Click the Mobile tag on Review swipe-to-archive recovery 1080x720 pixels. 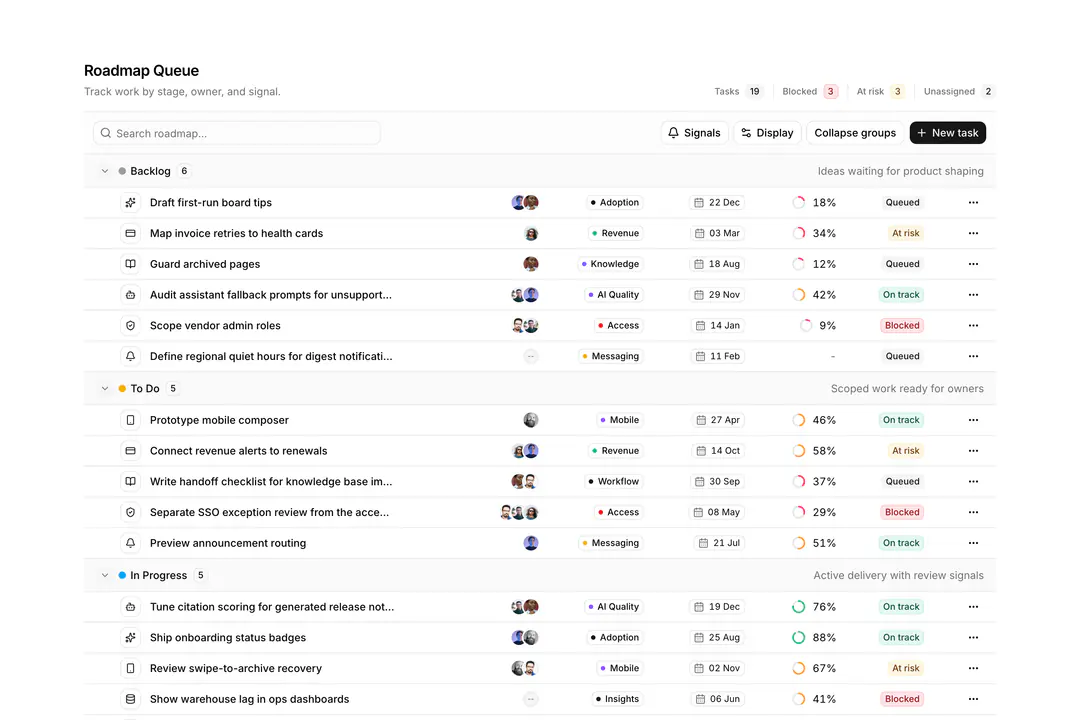click(619, 668)
